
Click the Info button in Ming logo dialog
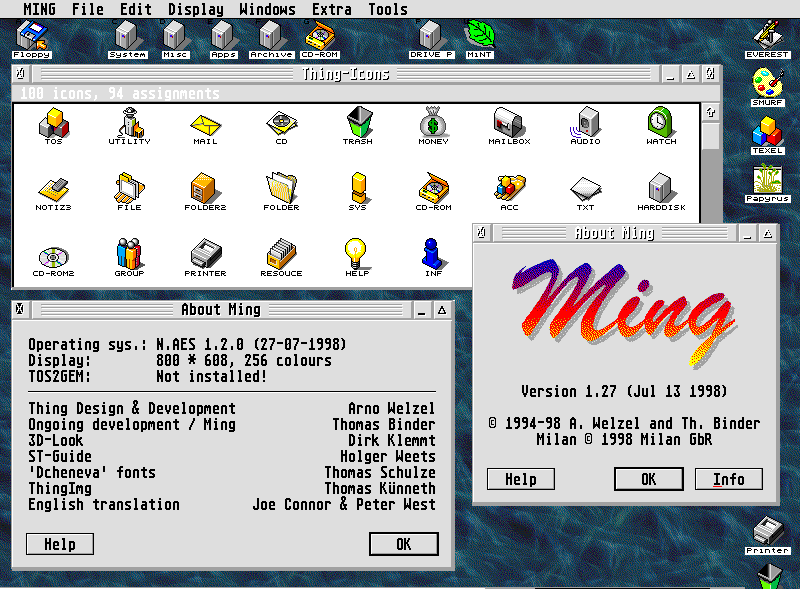pos(729,479)
